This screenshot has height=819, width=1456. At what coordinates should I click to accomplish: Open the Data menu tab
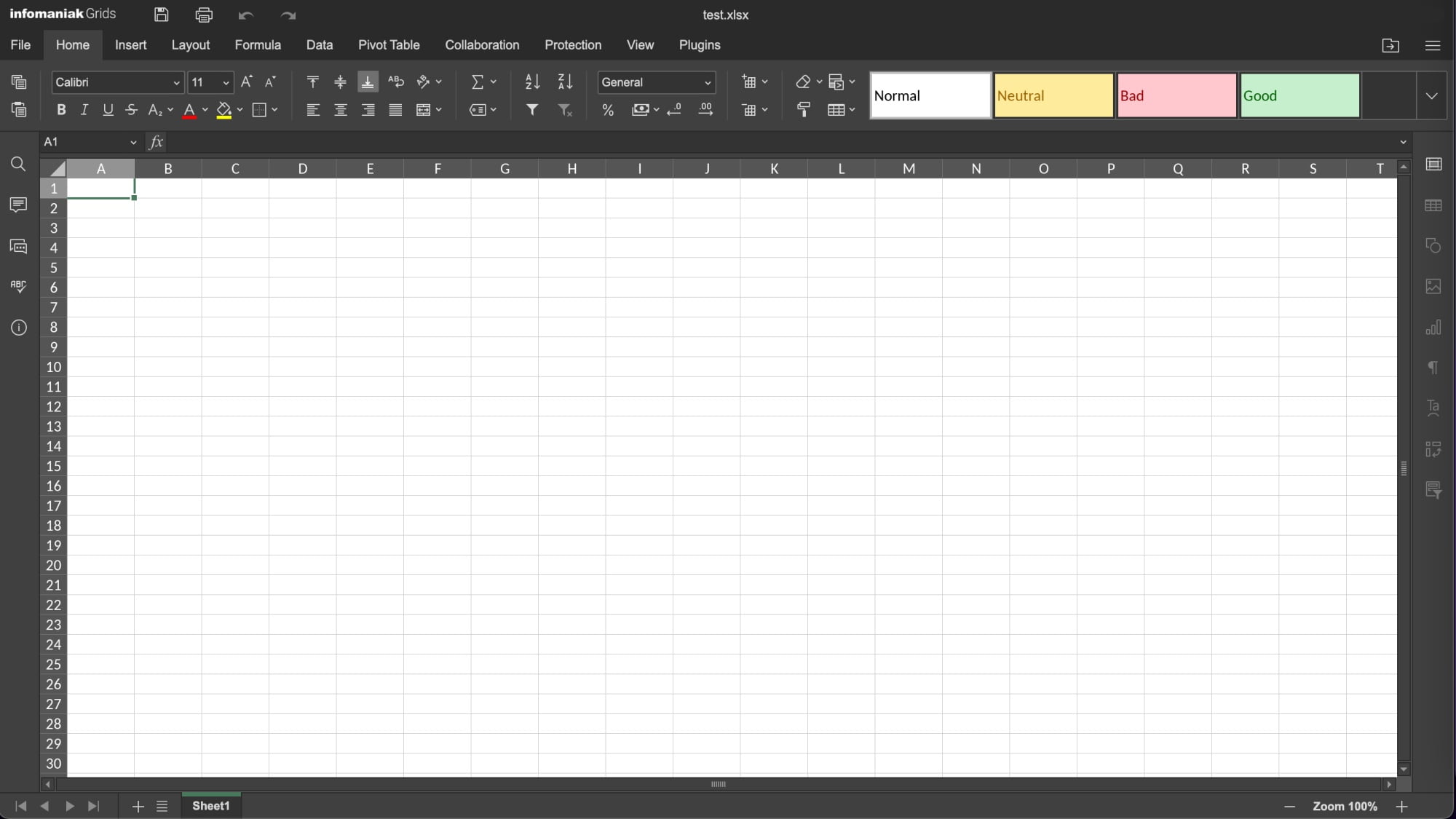[320, 44]
